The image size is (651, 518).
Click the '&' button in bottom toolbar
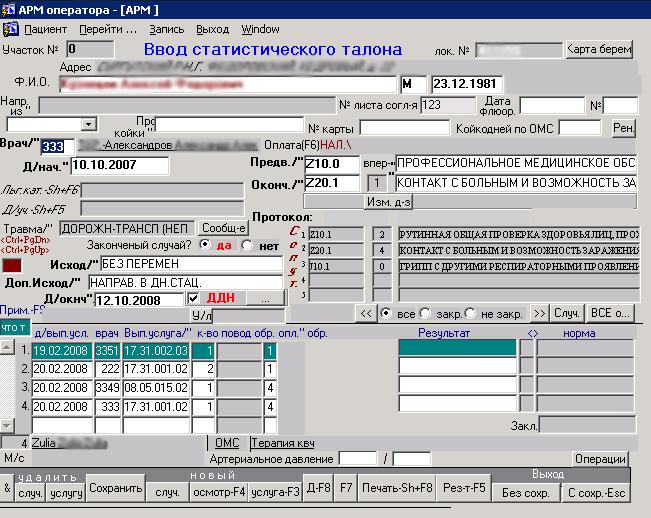pyautogui.click(x=8, y=490)
